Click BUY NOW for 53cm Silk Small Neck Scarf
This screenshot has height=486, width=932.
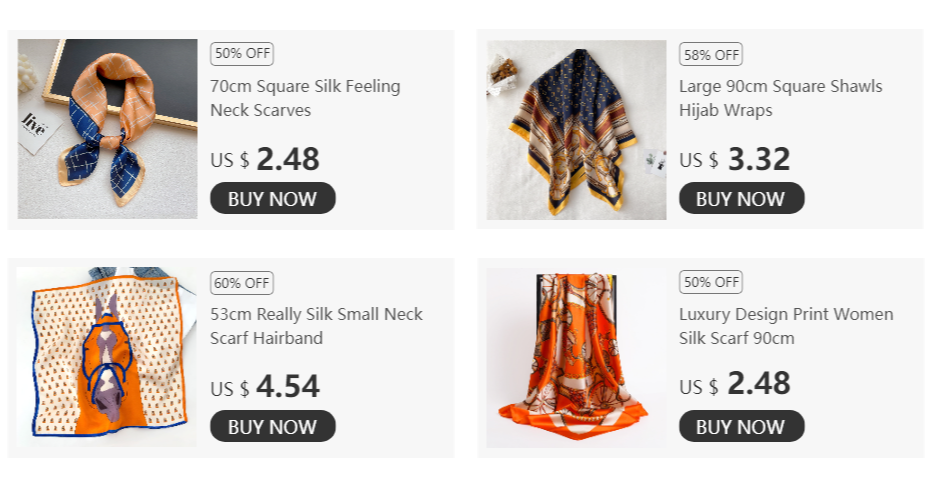coord(273,426)
